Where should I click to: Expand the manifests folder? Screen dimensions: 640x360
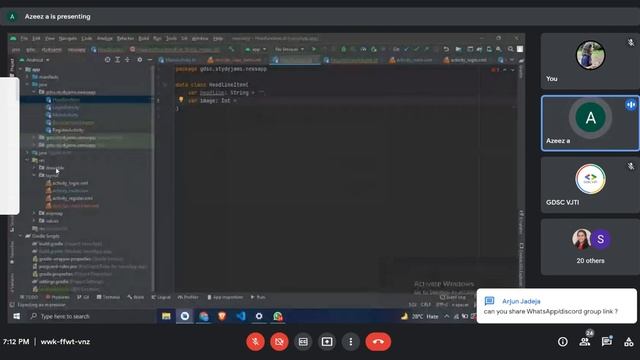coord(28,77)
